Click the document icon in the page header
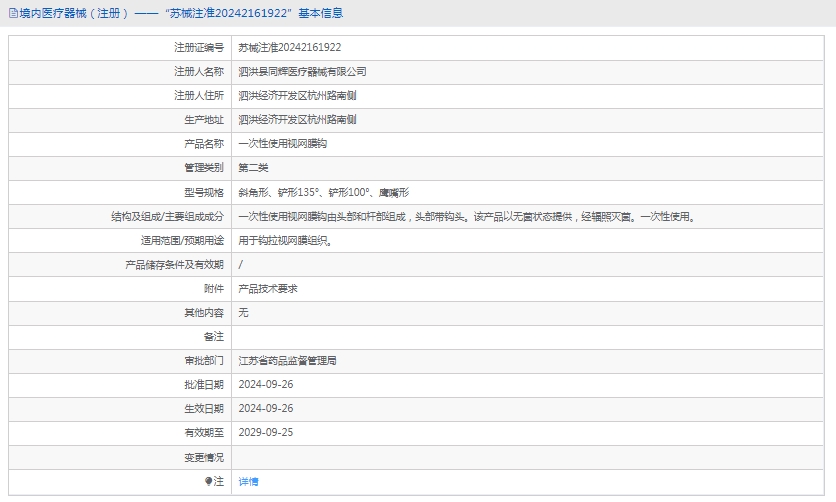This screenshot has height=502, width=836. pos(12,13)
